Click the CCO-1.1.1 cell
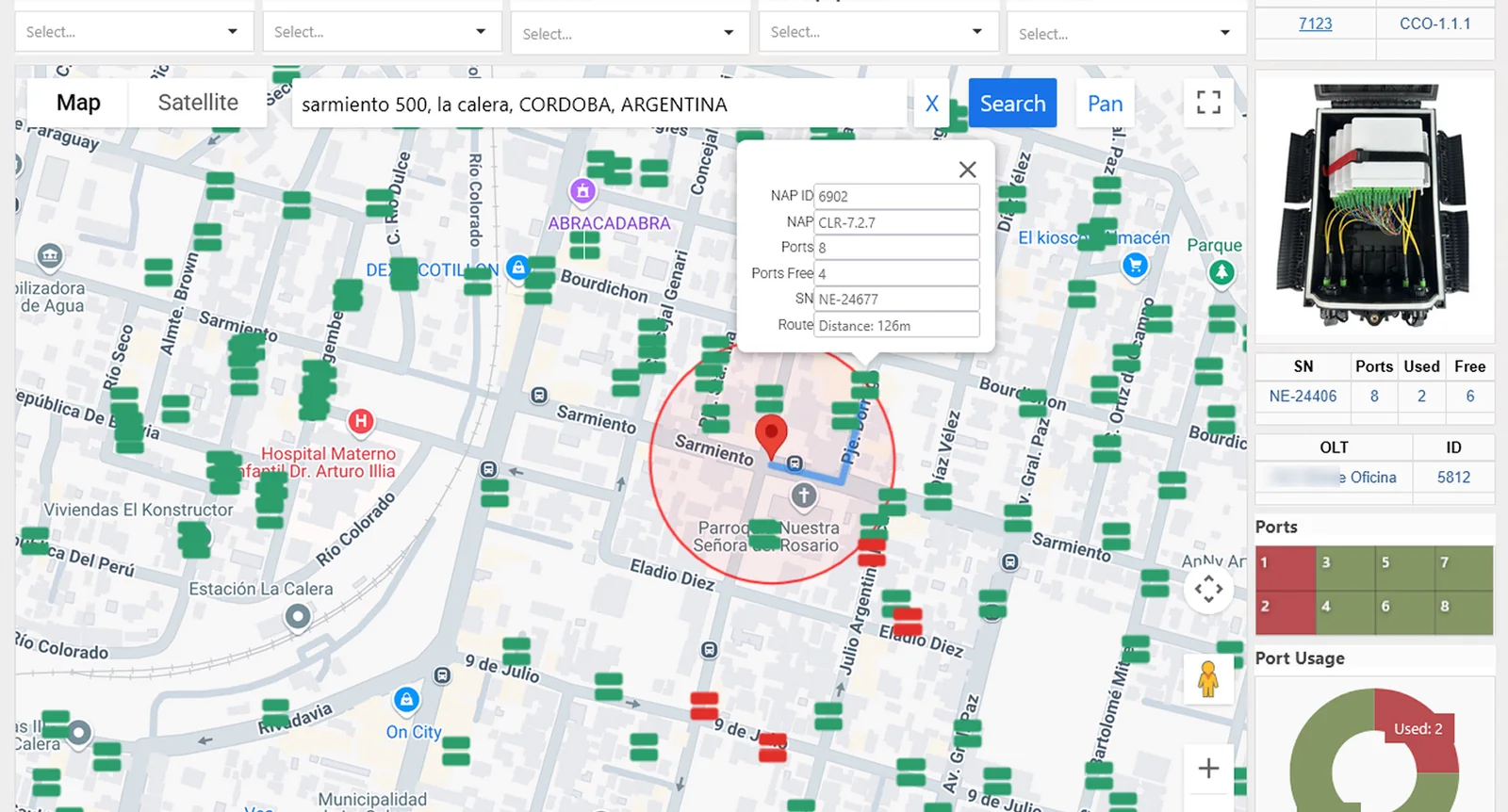 (1434, 24)
